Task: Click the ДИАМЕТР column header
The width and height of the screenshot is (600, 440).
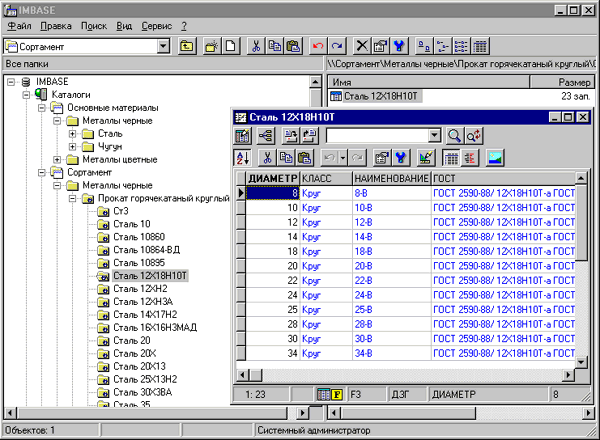Action: point(272,176)
